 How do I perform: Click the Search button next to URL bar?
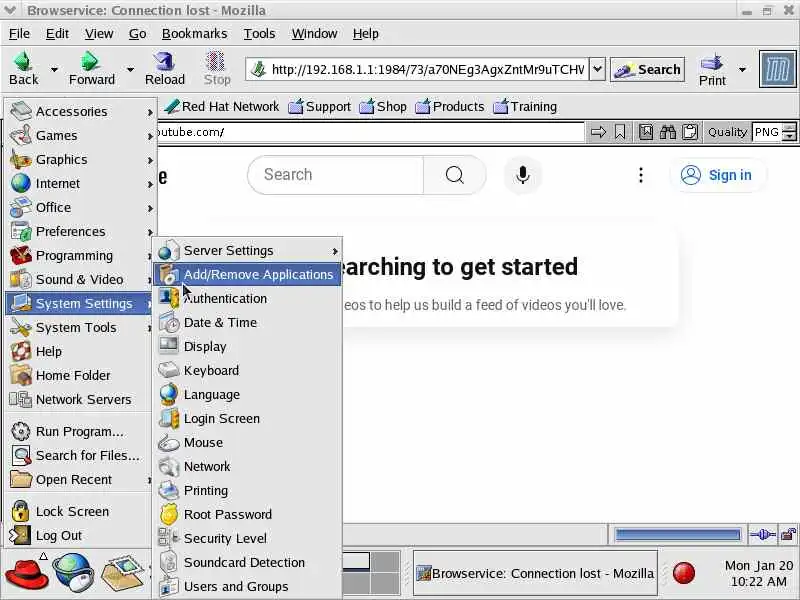click(647, 69)
